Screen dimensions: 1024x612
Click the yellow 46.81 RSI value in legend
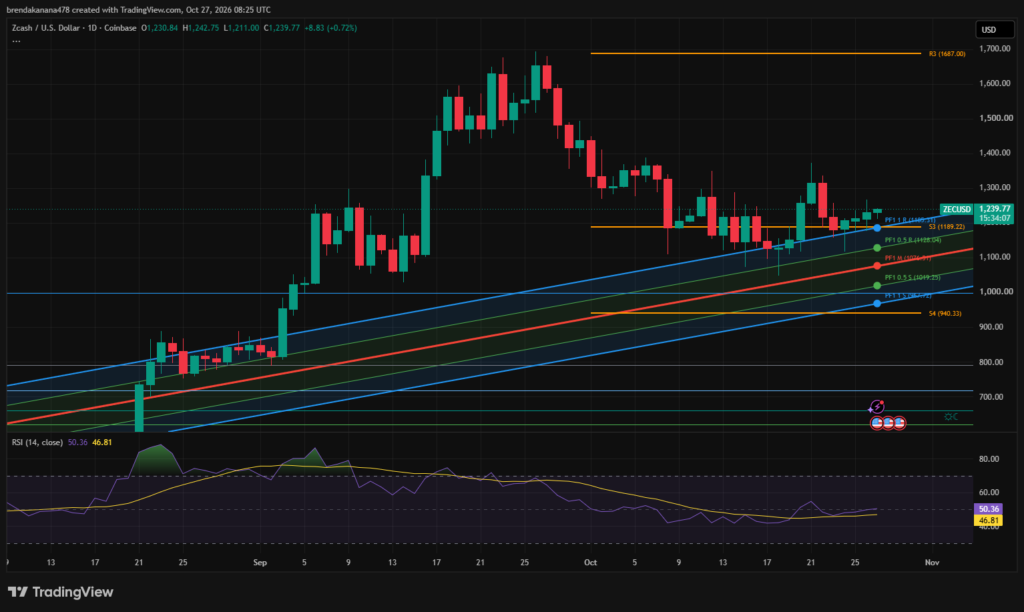tap(102, 442)
